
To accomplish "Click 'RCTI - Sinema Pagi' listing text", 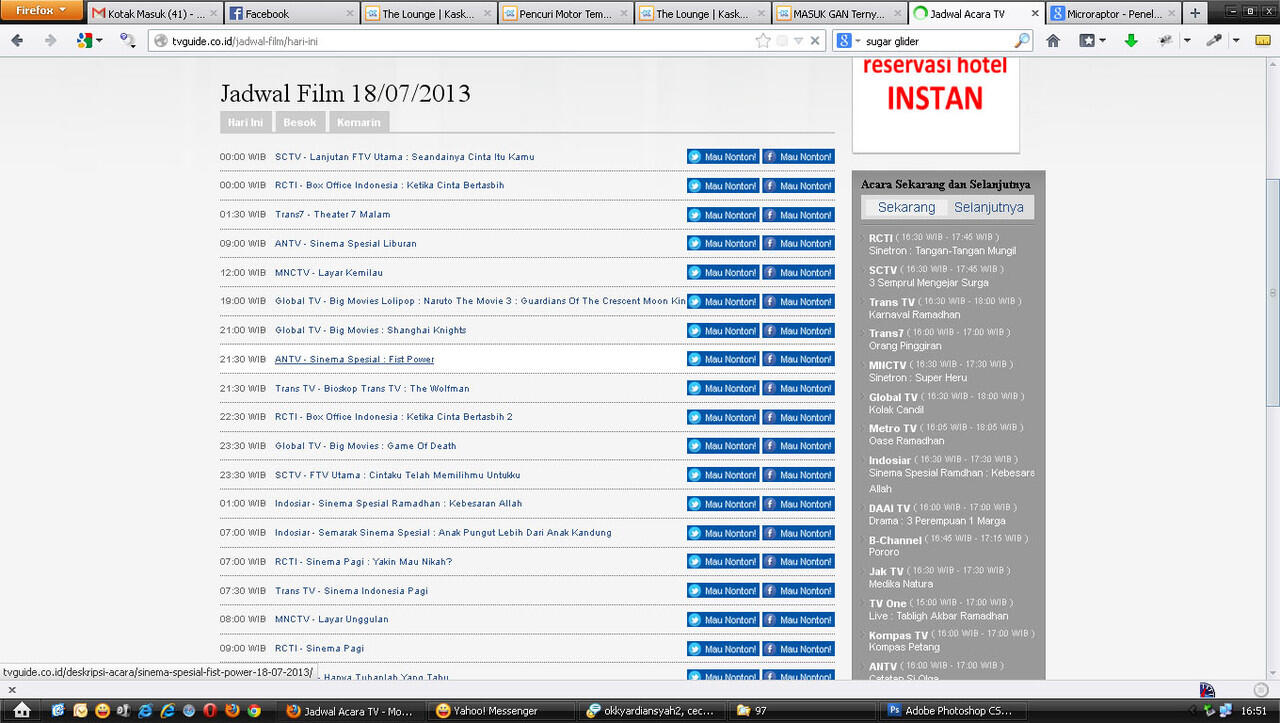I will pos(319,649).
